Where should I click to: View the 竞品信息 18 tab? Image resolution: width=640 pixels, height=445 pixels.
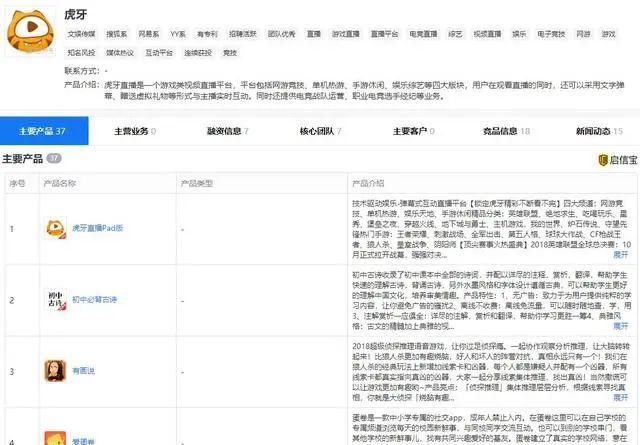click(x=506, y=131)
